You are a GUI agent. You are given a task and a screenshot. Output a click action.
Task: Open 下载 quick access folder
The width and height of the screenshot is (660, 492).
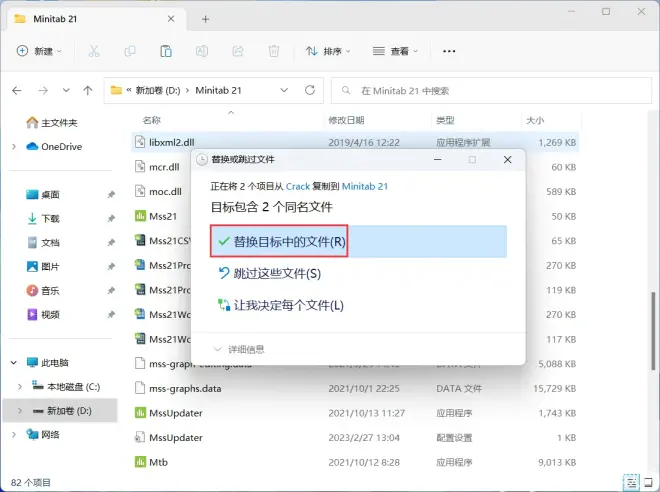(43, 218)
